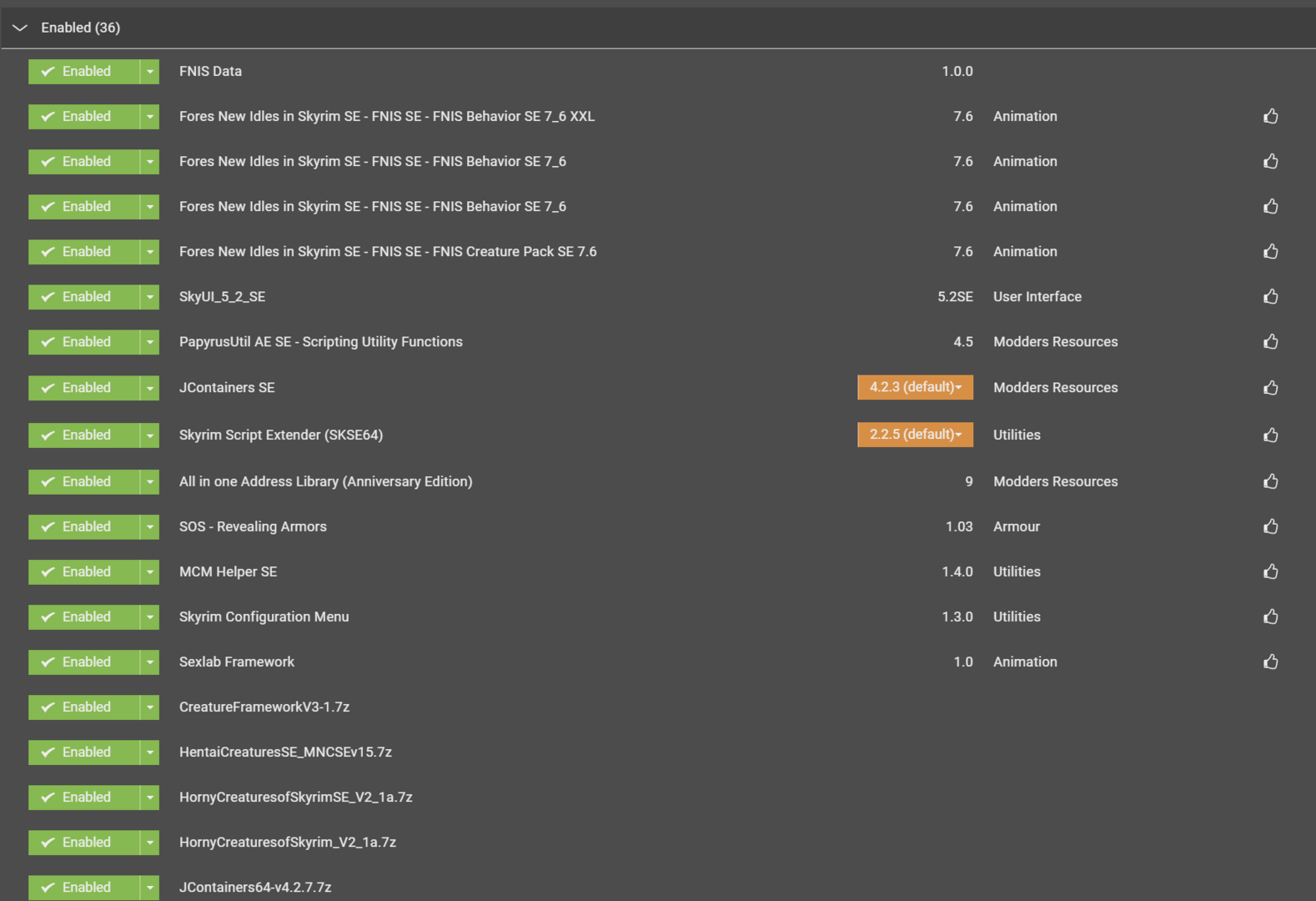This screenshot has width=1316, height=901.
Task: Disable PapyrusUtil AE SE mod
Action: tap(83, 342)
